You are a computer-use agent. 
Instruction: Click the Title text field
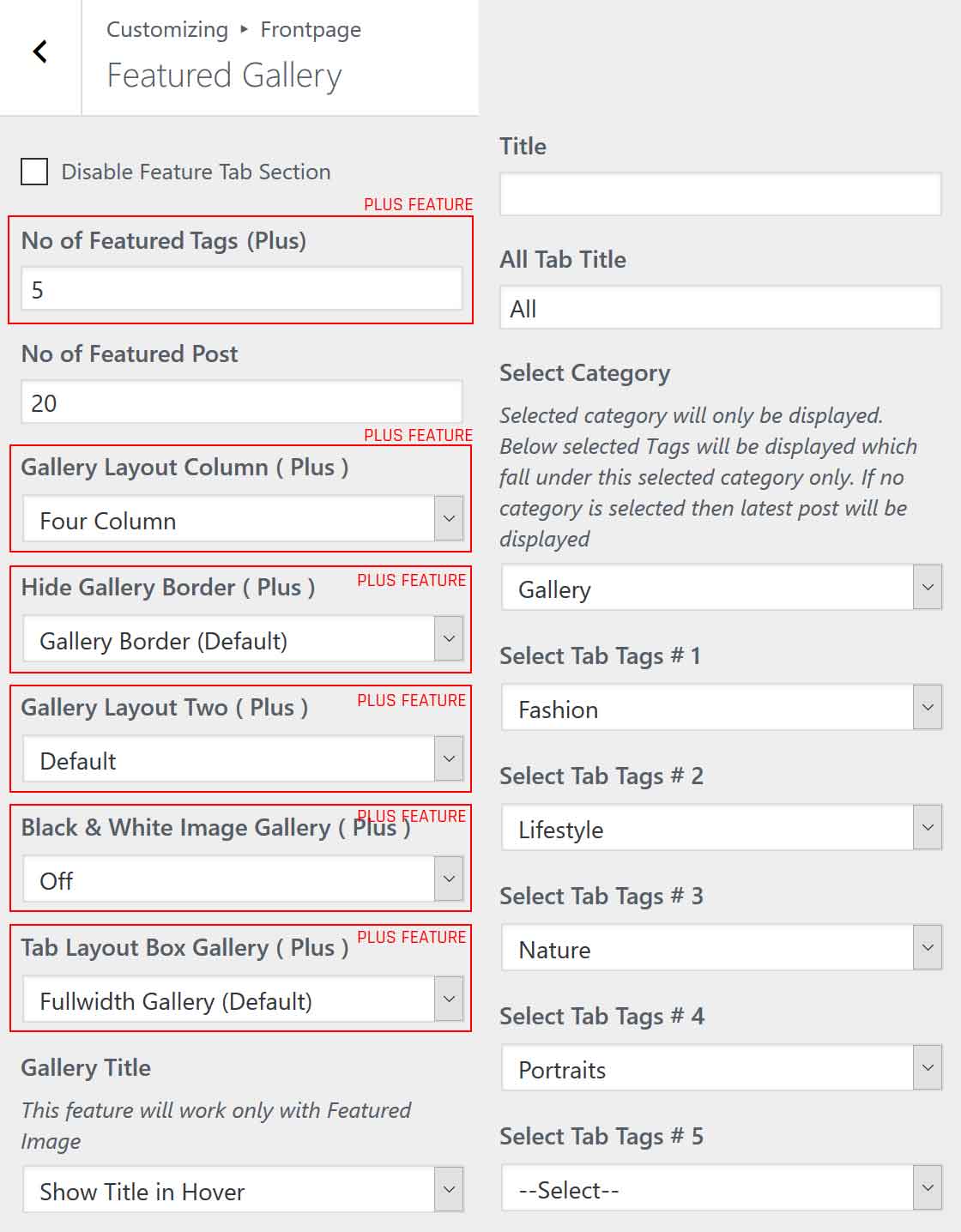coord(720,194)
